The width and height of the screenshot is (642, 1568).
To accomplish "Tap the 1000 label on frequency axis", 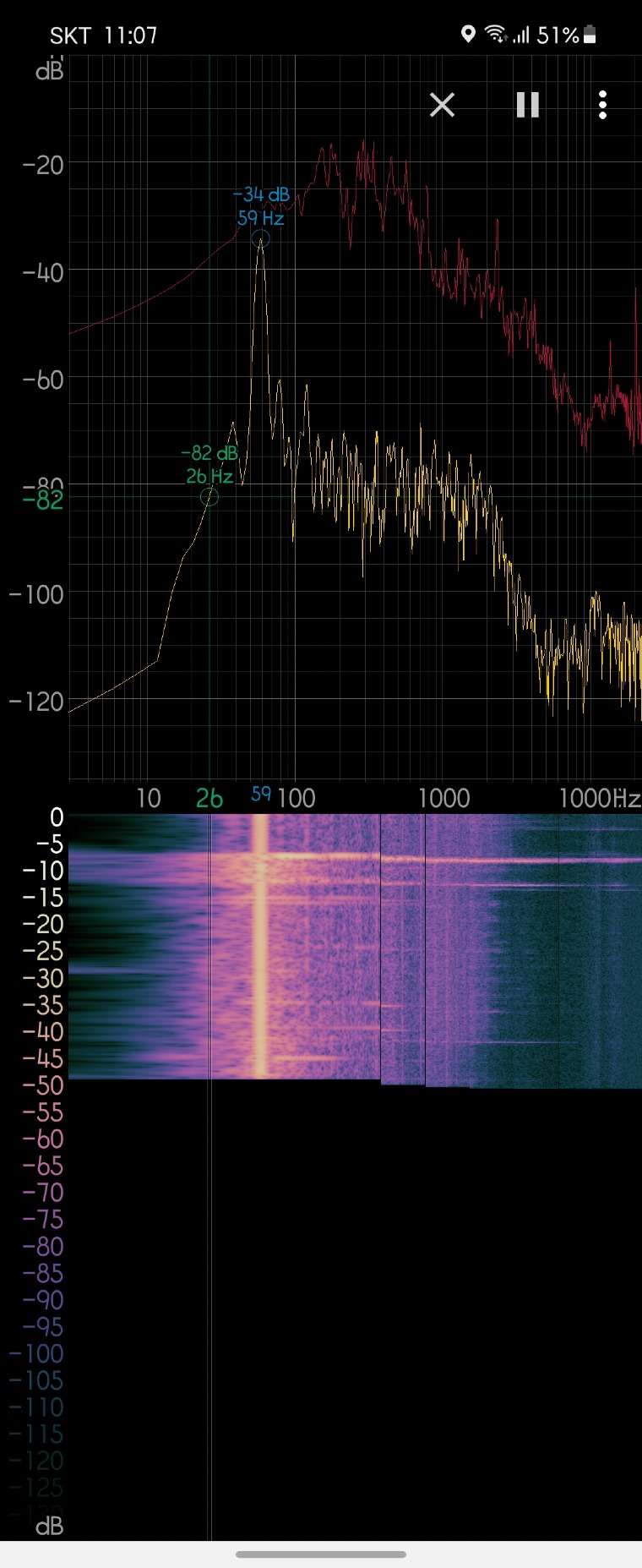I will 444,798.
